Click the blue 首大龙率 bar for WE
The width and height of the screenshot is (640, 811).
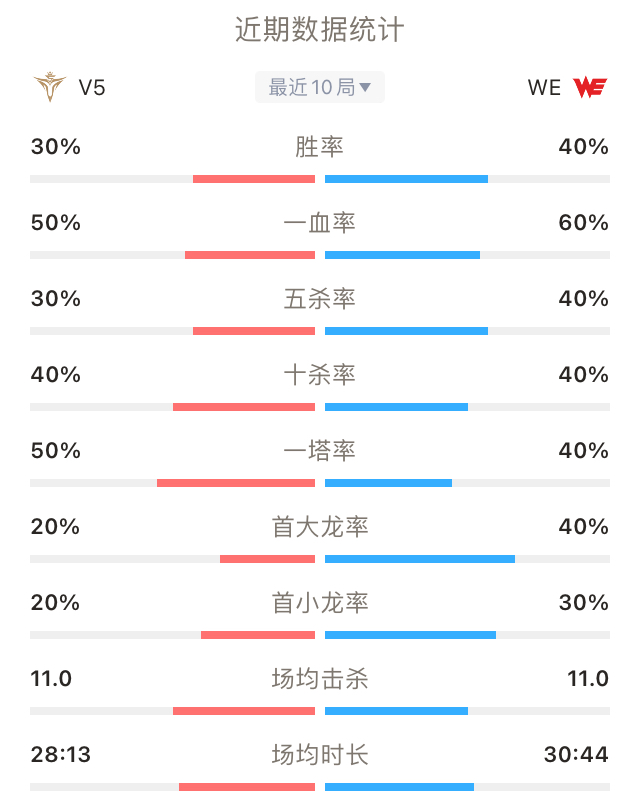click(x=420, y=559)
